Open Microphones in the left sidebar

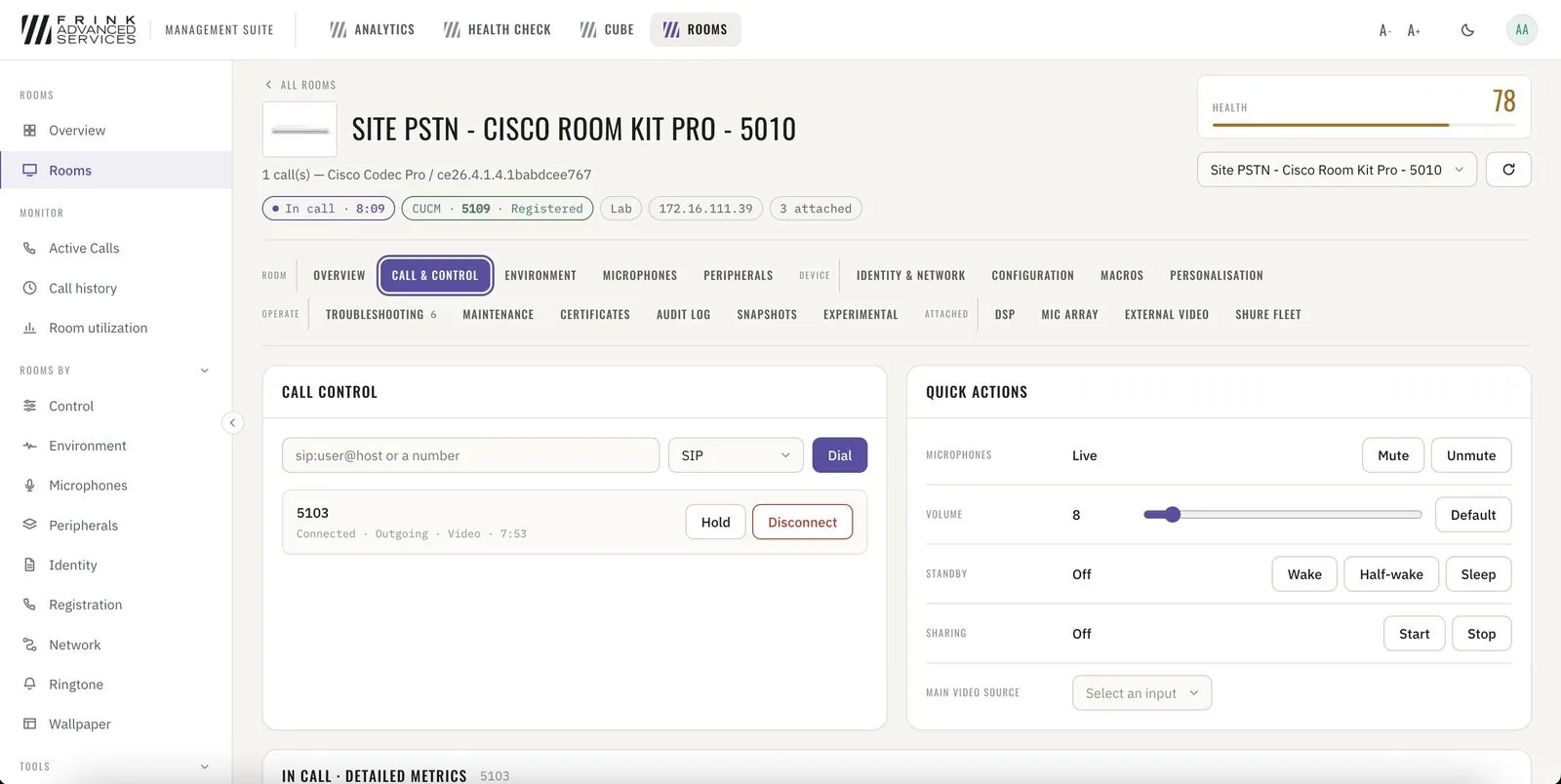pos(115,486)
